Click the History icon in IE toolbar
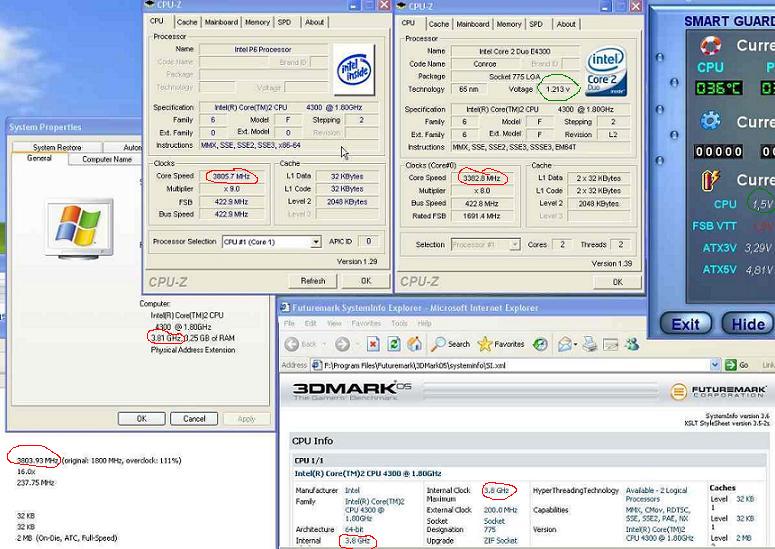This screenshot has height=549, width=775. tap(541, 344)
